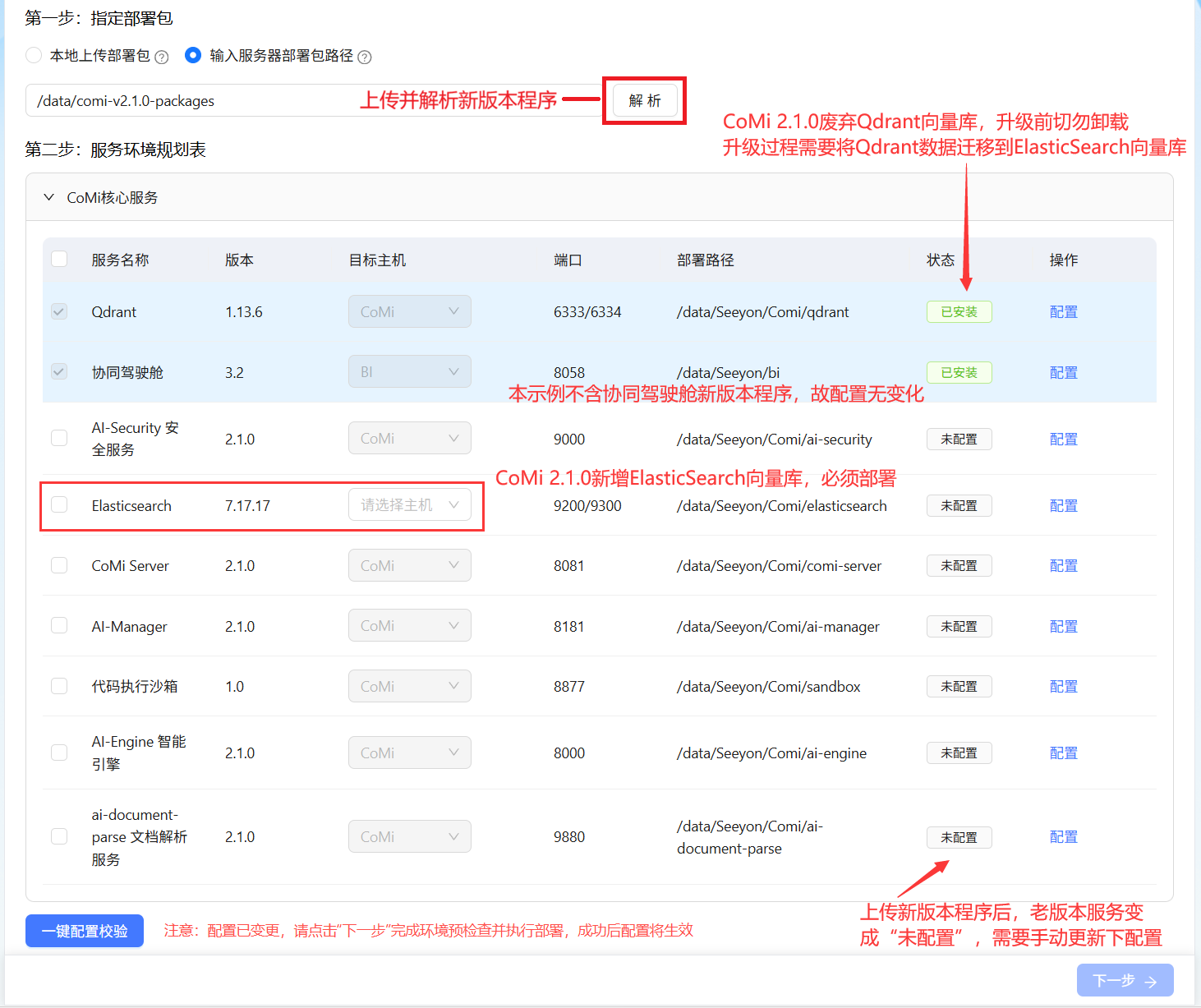This screenshot has height=1008, width=1201.
Task: Check the Elasticsearch row checkbox
Action: [x=59, y=504]
